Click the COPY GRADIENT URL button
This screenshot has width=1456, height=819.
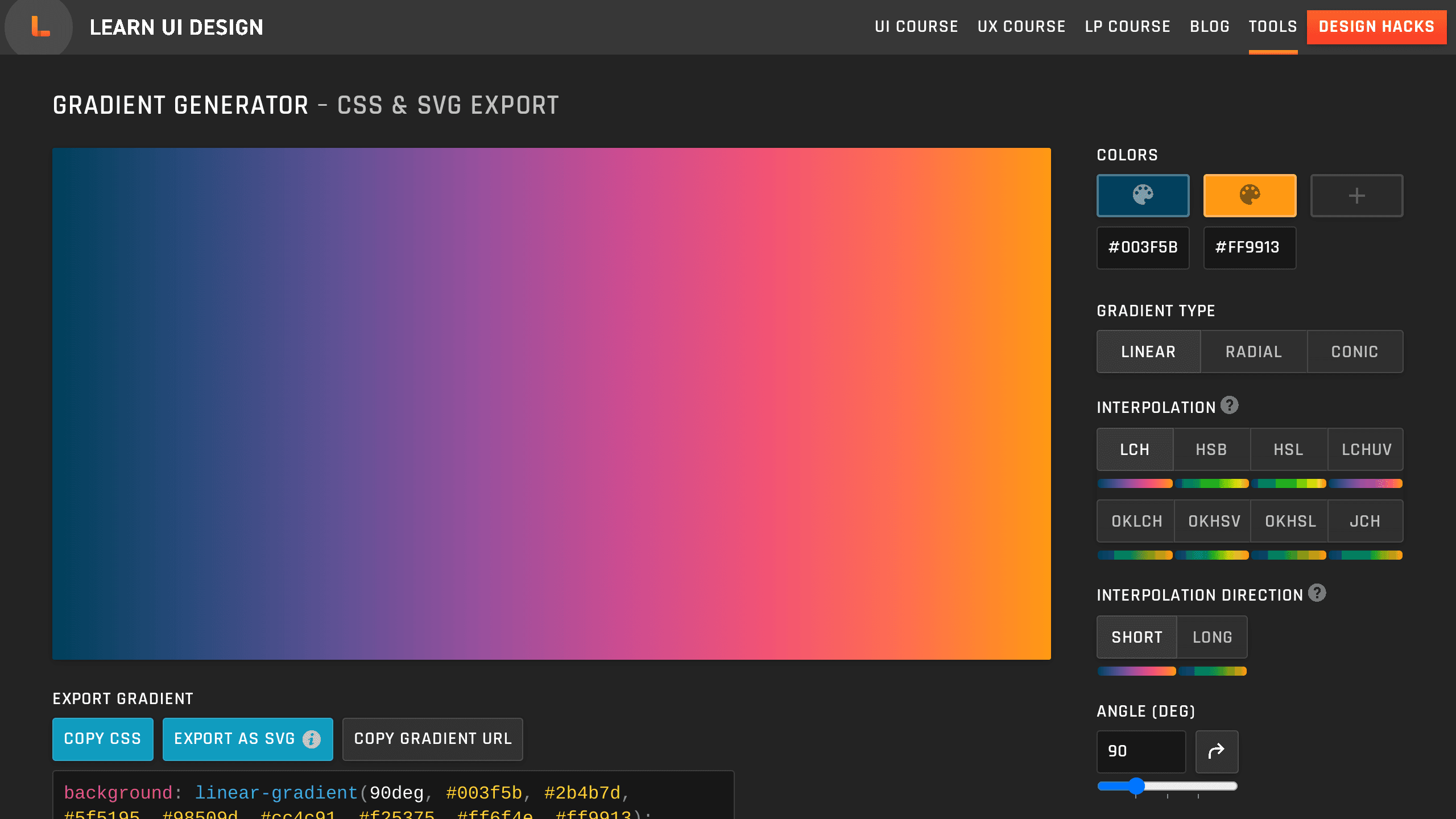(432, 738)
